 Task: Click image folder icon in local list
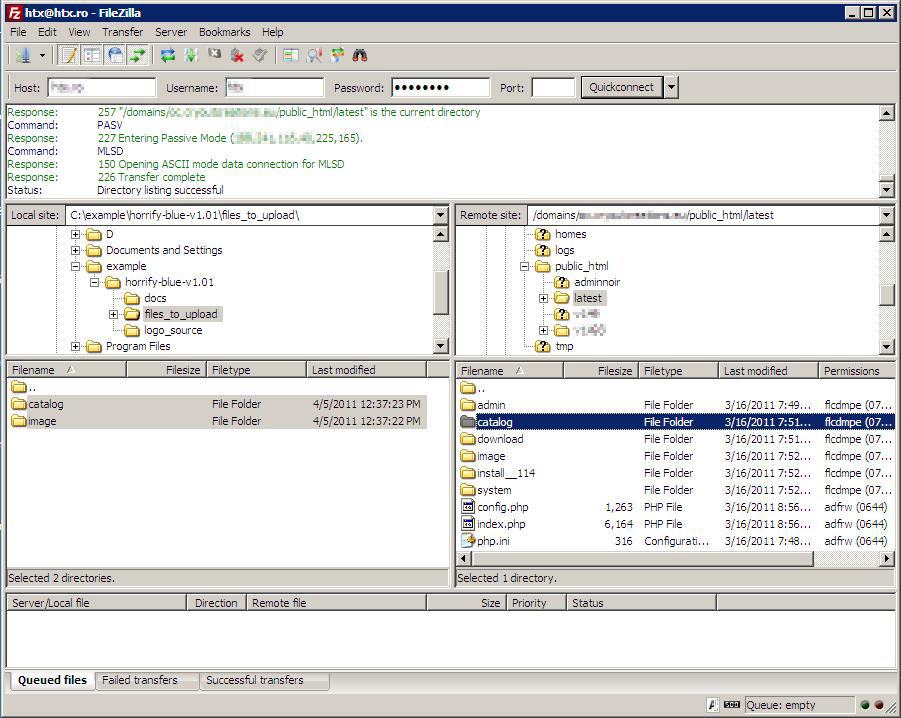tap(20, 421)
